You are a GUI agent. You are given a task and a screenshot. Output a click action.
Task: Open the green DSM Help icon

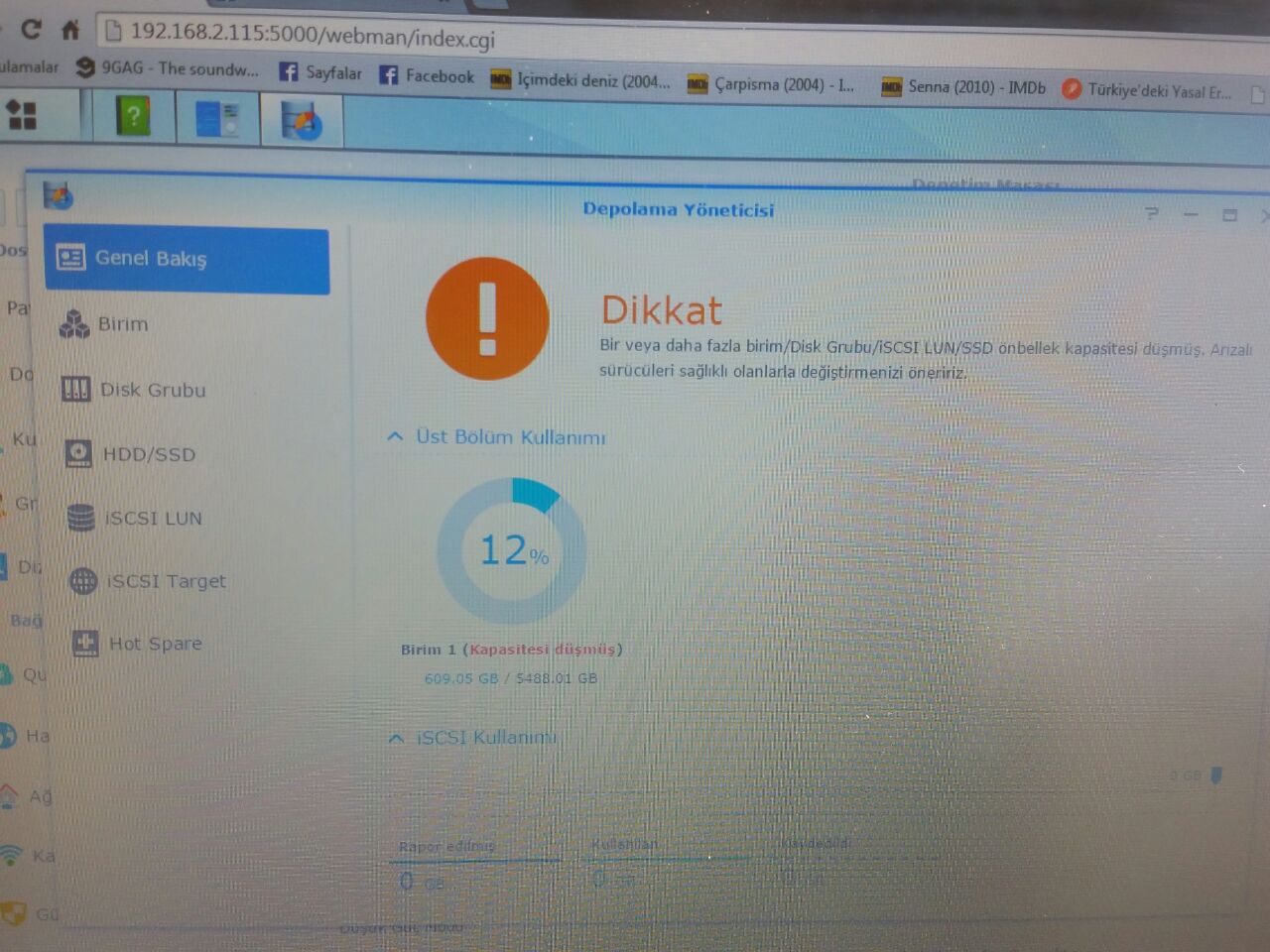coord(133,117)
